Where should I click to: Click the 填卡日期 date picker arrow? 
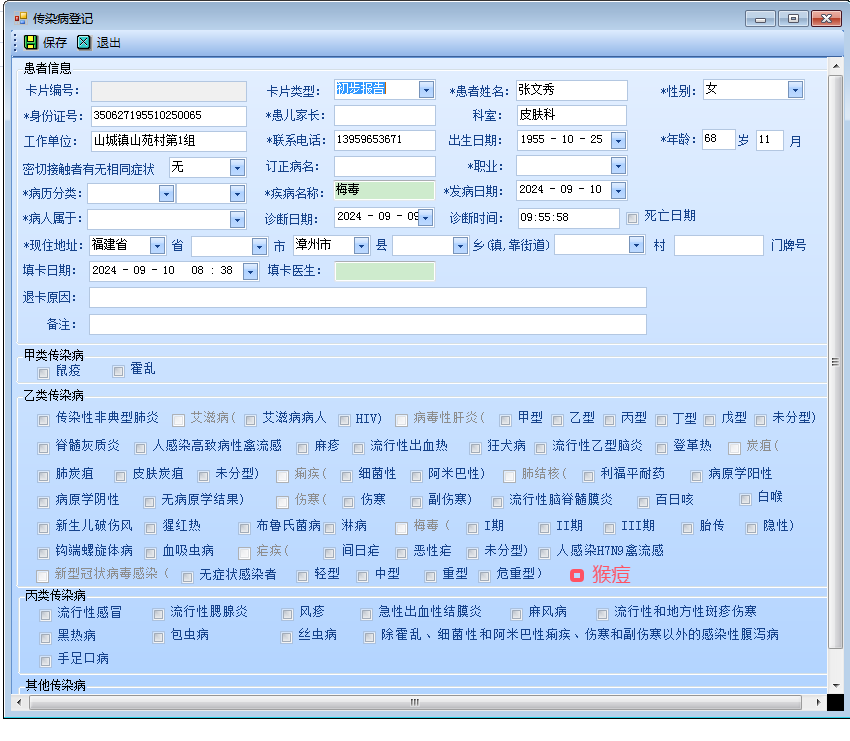[x=250, y=271]
